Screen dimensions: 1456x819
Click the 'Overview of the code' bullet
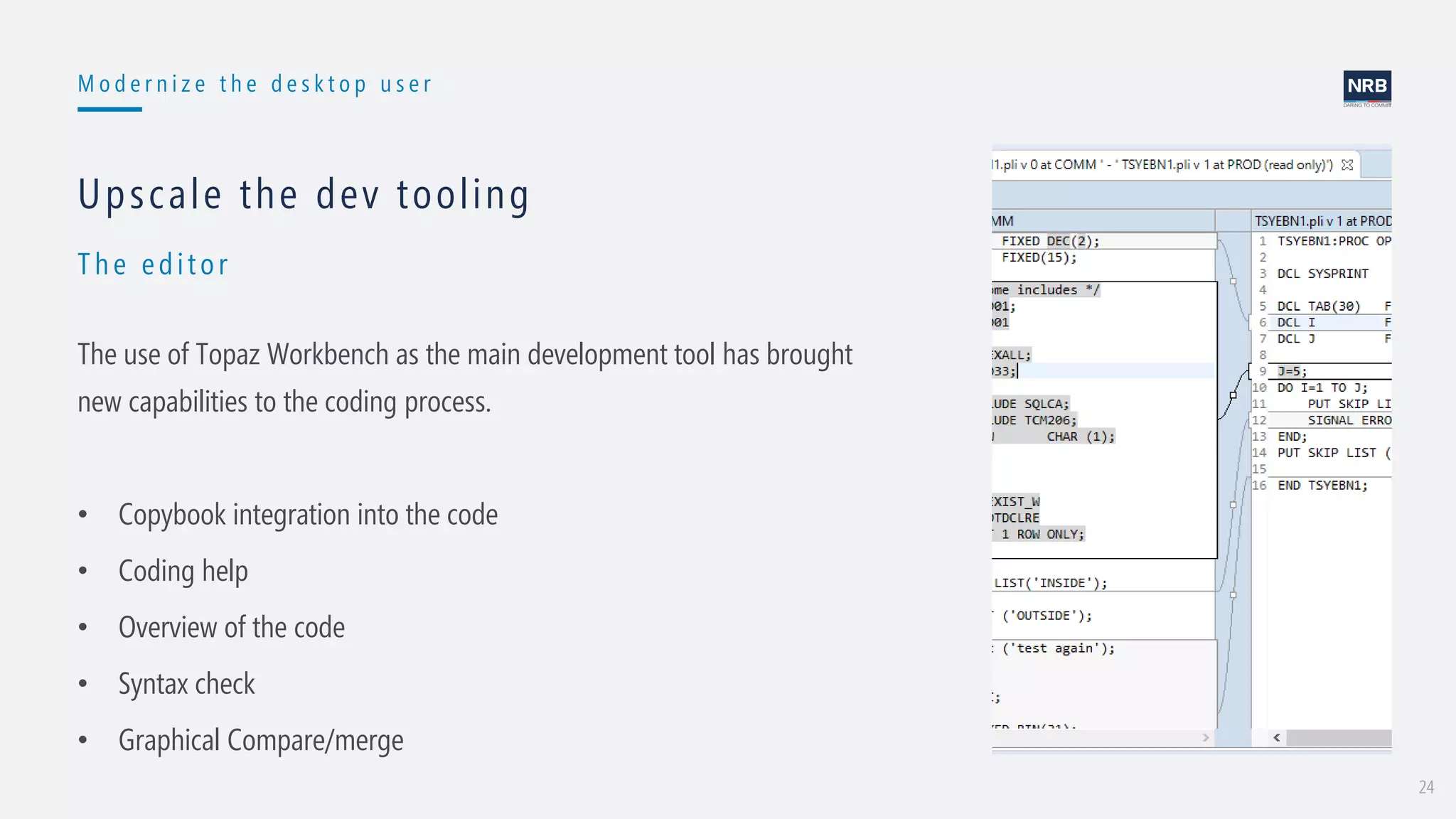point(232,628)
